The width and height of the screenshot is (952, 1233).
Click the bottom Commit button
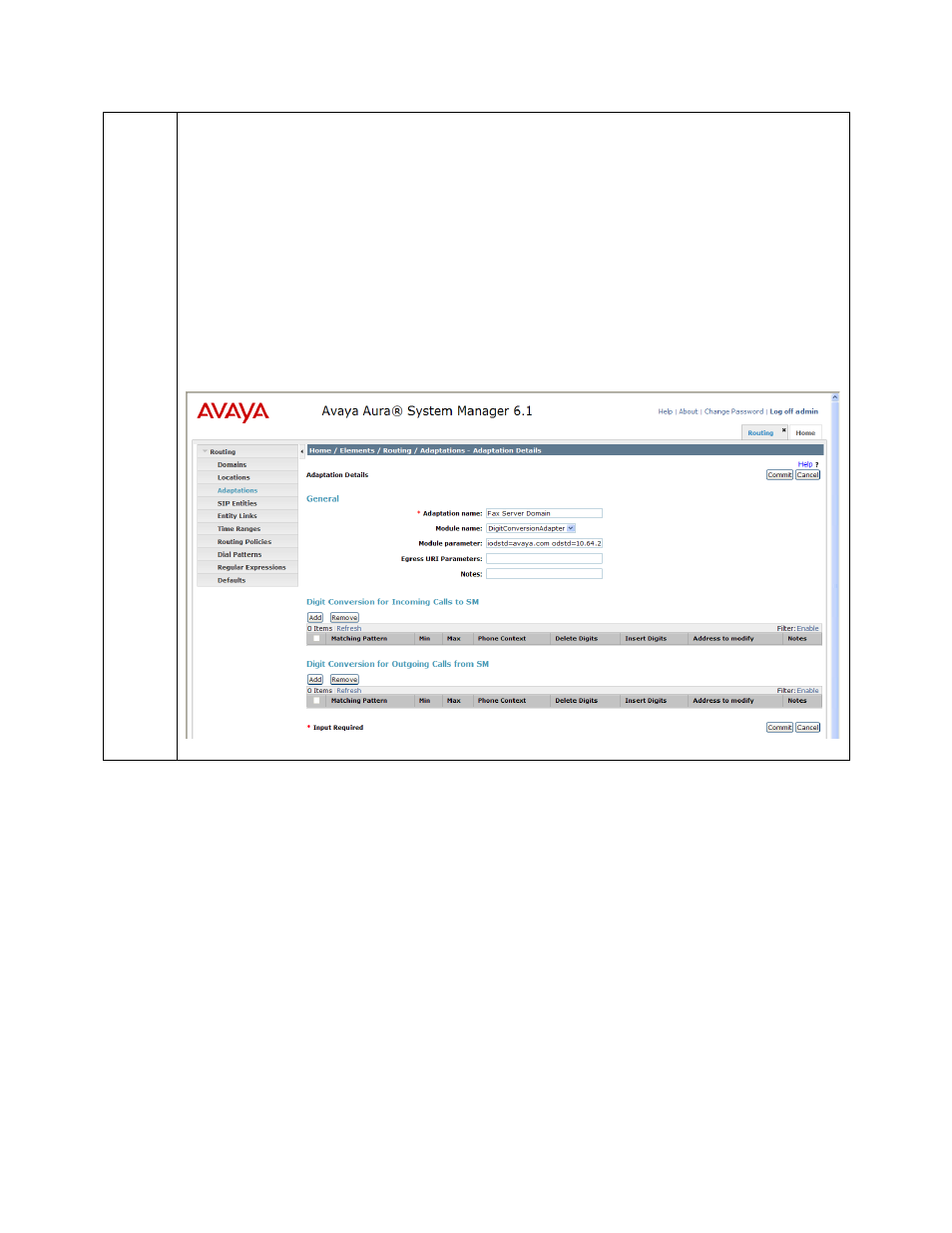click(x=779, y=728)
